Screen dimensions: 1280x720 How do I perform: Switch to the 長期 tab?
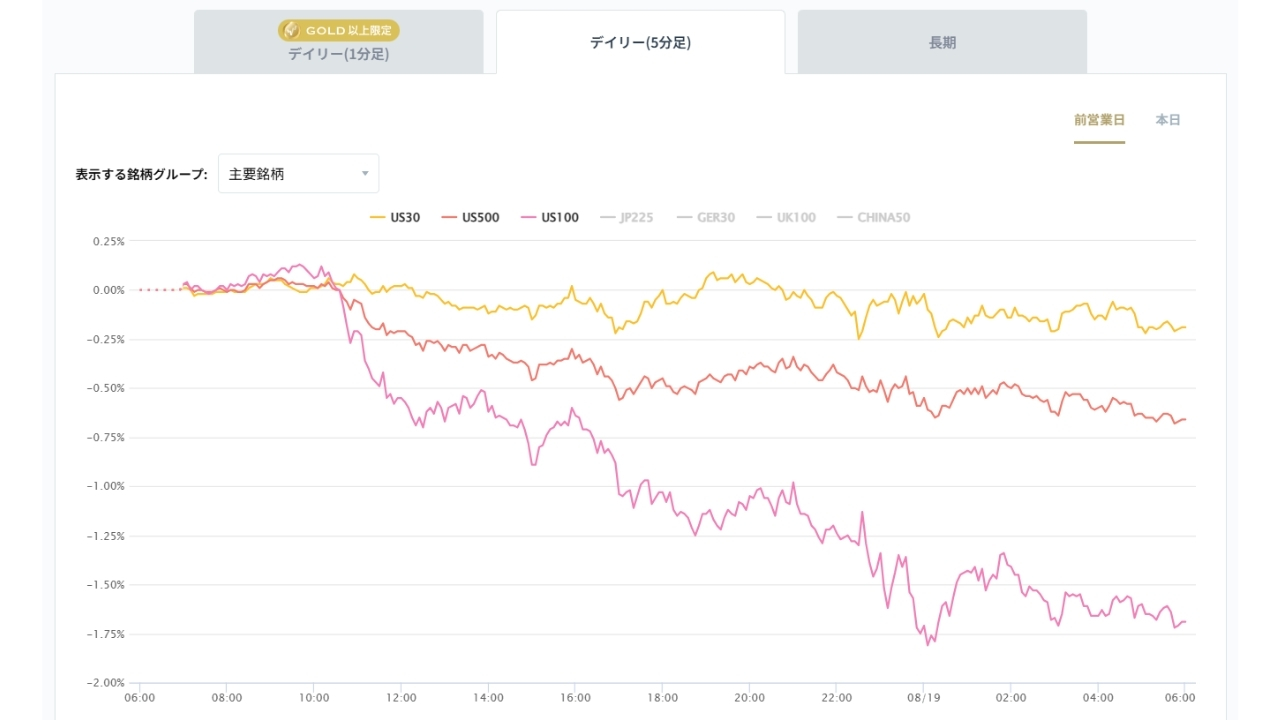(x=942, y=42)
